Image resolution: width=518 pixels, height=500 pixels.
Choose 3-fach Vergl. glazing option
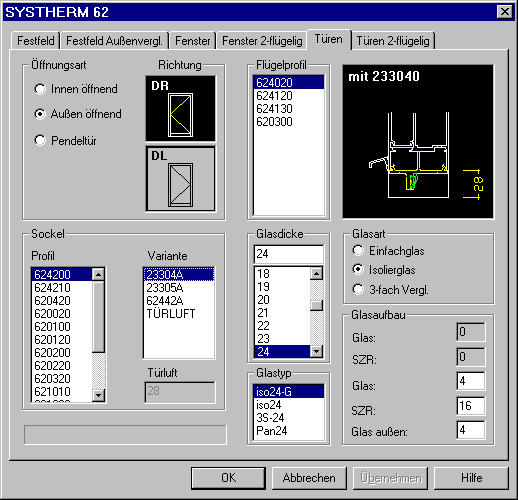(391, 290)
